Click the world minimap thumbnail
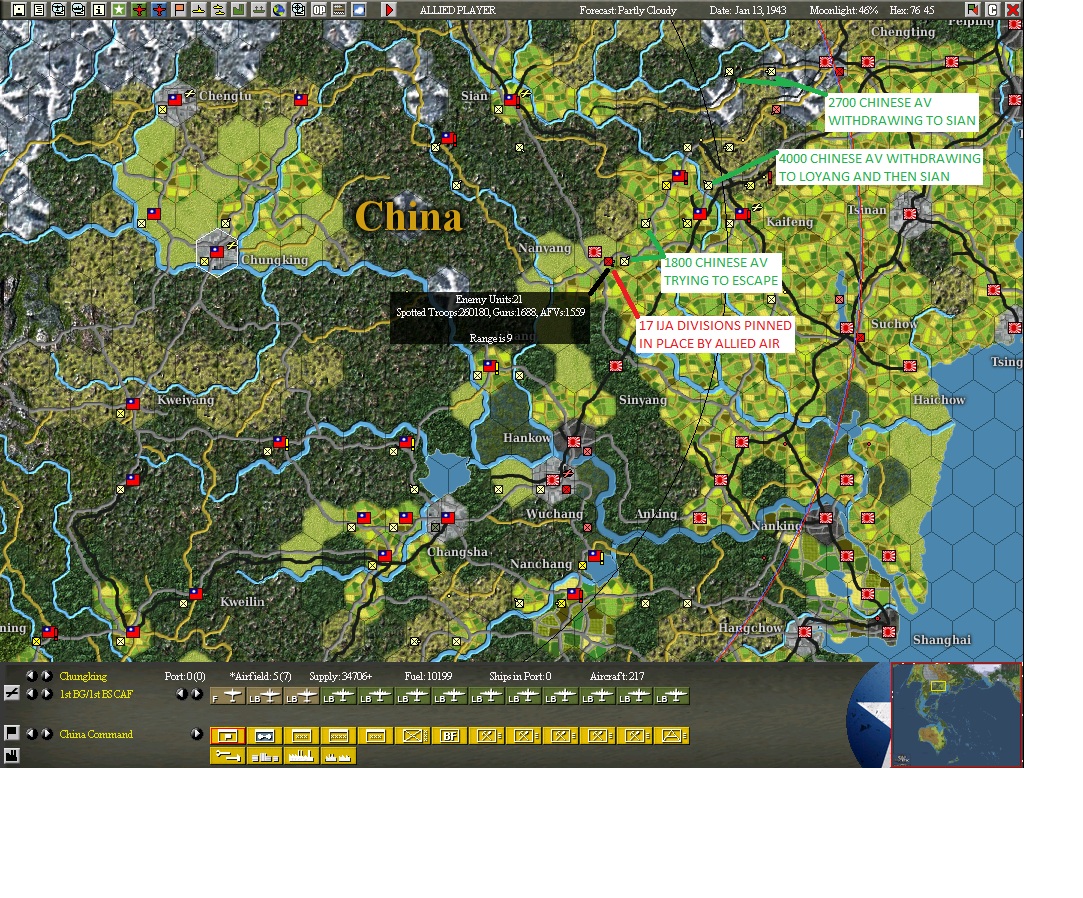This screenshot has height=898, width=1083. (957, 715)
